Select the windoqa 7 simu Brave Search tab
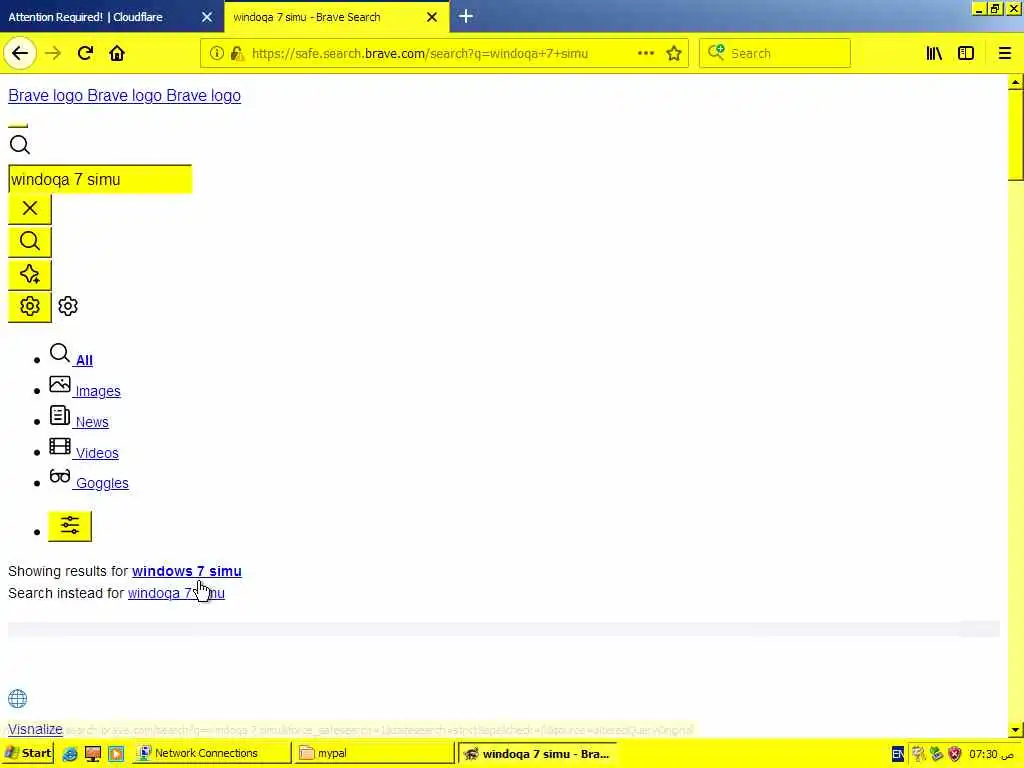The width and height of the screenshot is (1024, 768). point(307,17)
